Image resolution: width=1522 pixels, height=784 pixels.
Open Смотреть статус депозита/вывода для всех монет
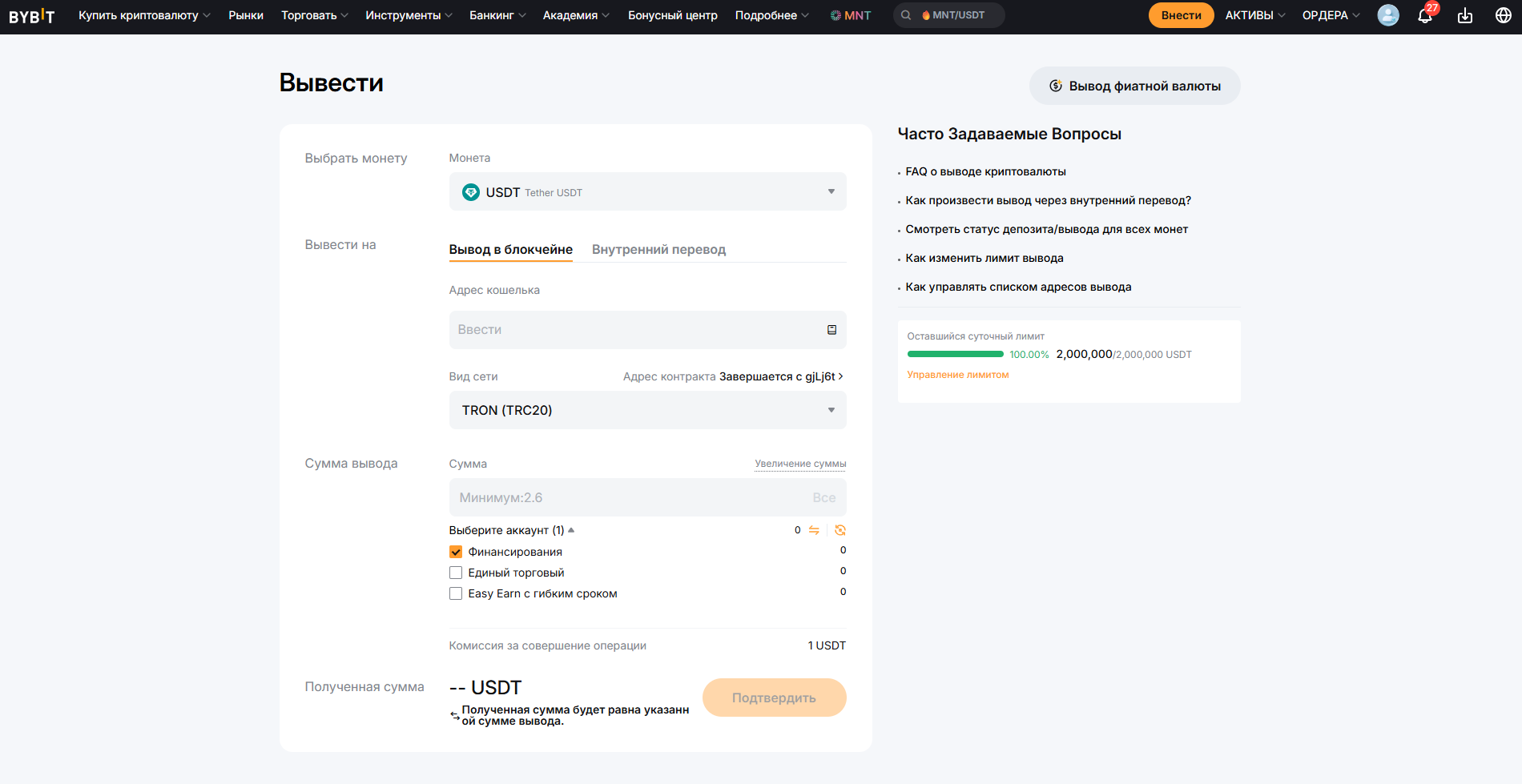point(1047,229)
